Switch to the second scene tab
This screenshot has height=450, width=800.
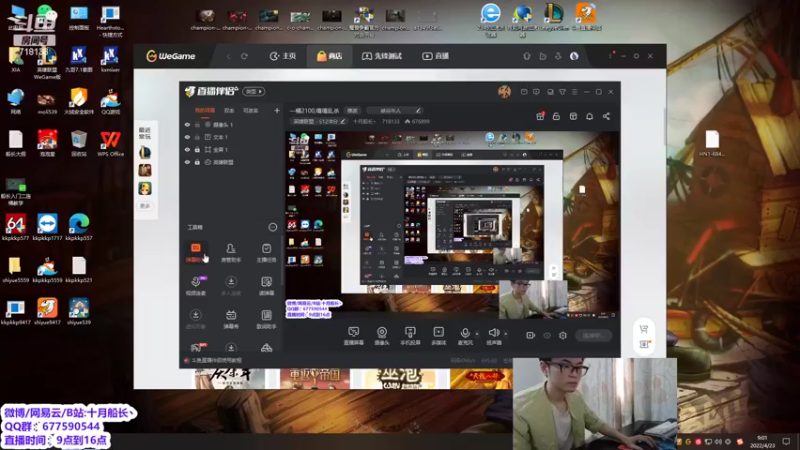click(229, 110)
